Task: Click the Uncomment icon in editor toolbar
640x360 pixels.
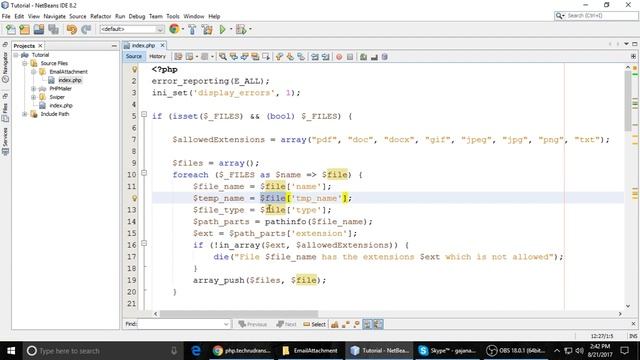Action: 374,57
